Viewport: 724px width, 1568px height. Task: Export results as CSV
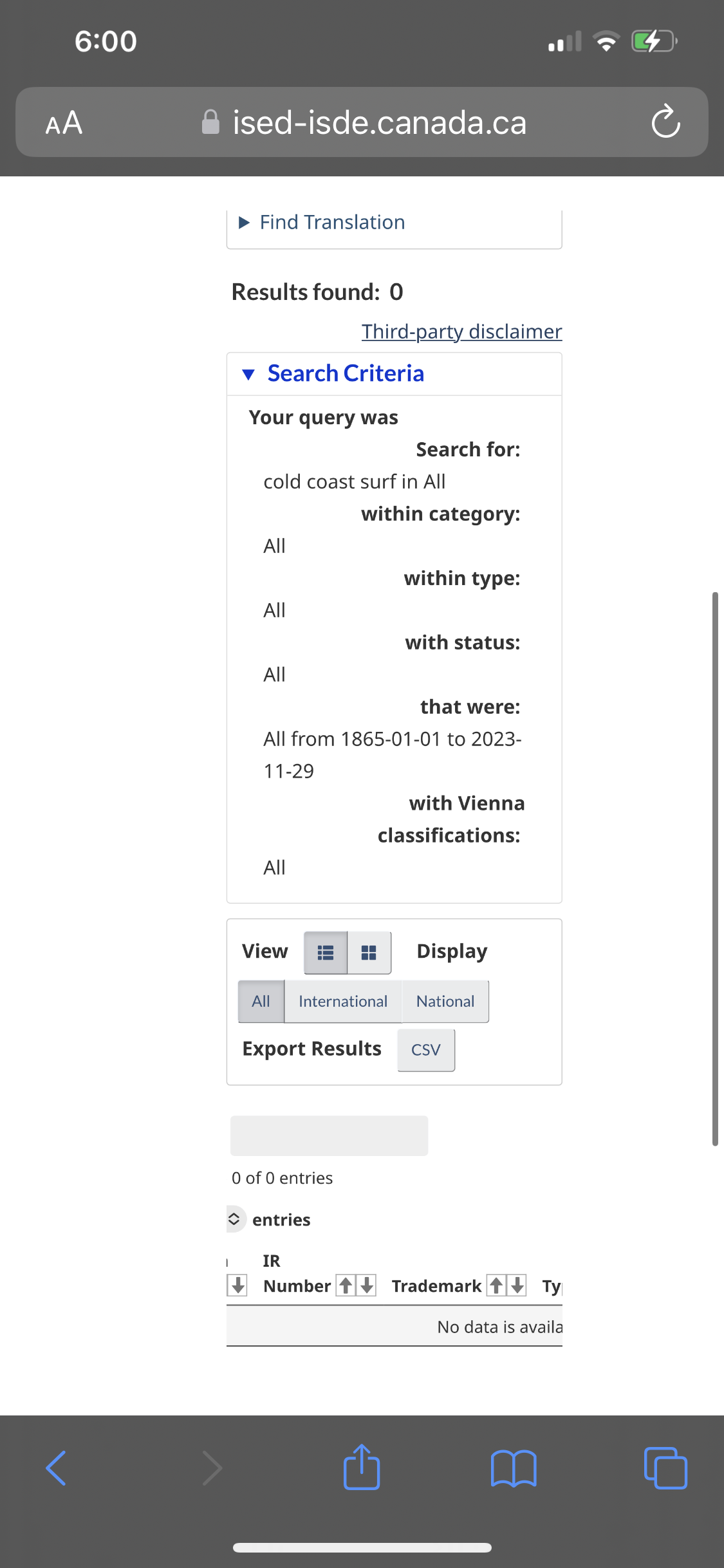[x=425, y=1050]
